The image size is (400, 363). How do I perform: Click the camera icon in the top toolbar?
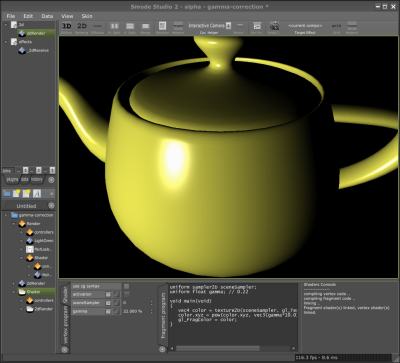[274, 26]
